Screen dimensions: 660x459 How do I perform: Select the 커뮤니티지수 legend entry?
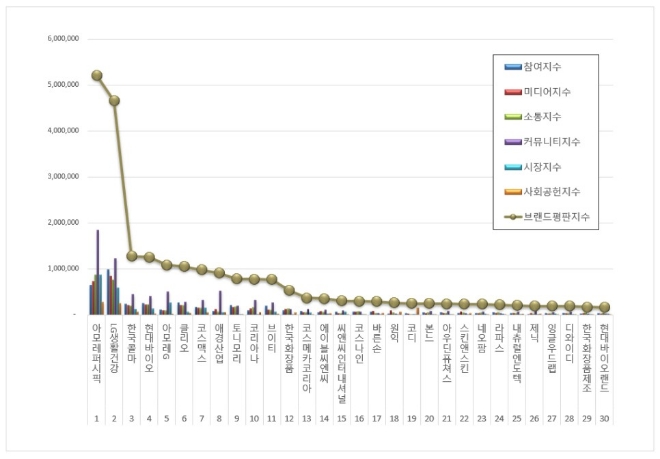(x=547, y=142)
